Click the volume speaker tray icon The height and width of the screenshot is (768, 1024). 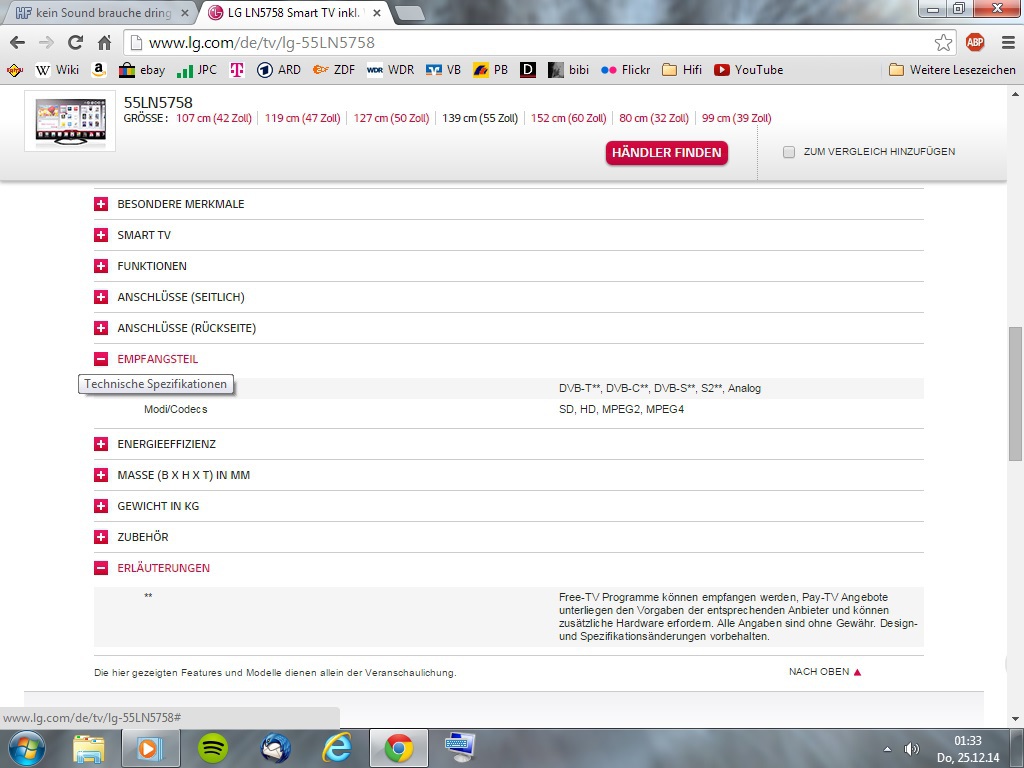click(911, 748)
